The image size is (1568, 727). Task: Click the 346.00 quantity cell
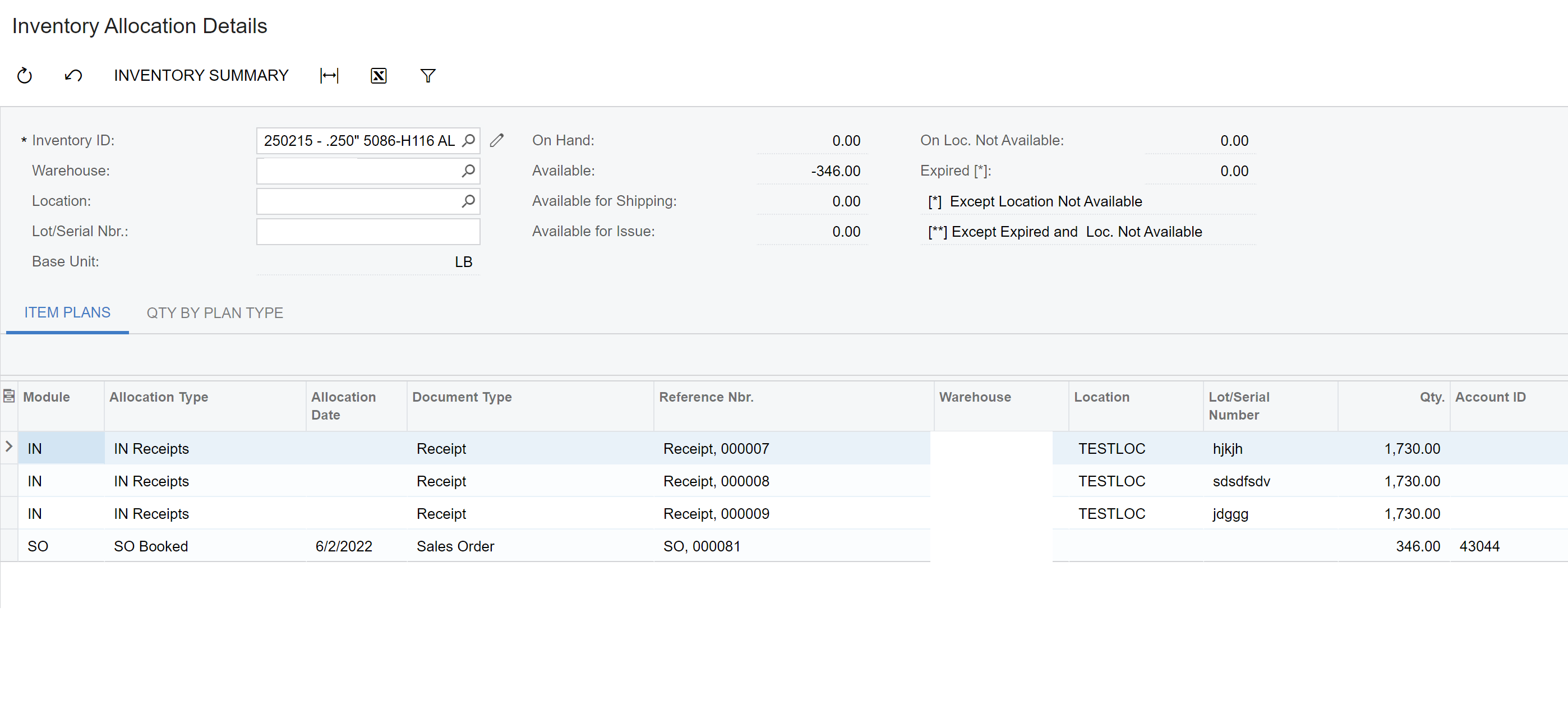pyautogui.click(x=1394, y=547)
